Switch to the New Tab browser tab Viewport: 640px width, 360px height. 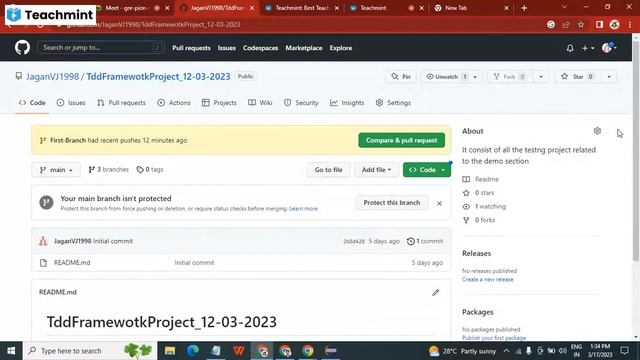pyautogui.click(x=472, y=8)
